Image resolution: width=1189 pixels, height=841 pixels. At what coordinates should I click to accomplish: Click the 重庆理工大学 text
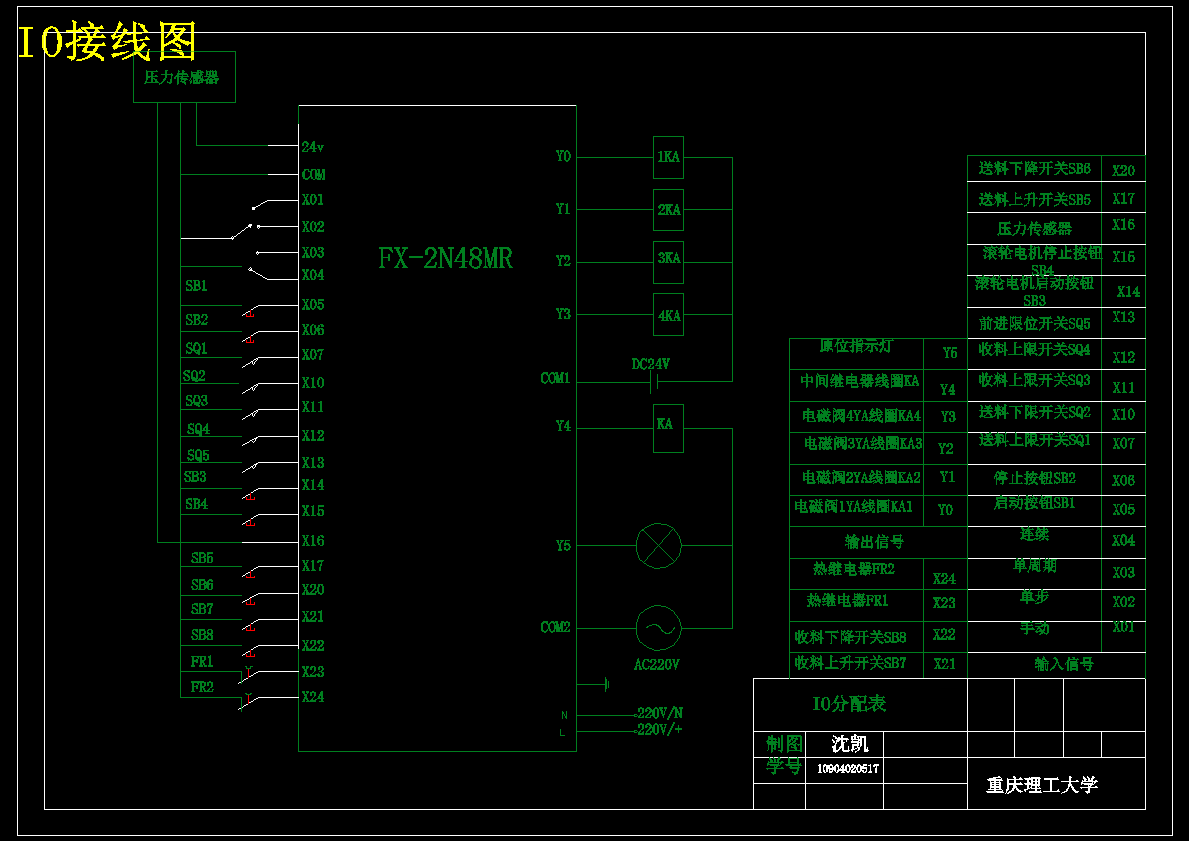click(x=1042, y=786)
